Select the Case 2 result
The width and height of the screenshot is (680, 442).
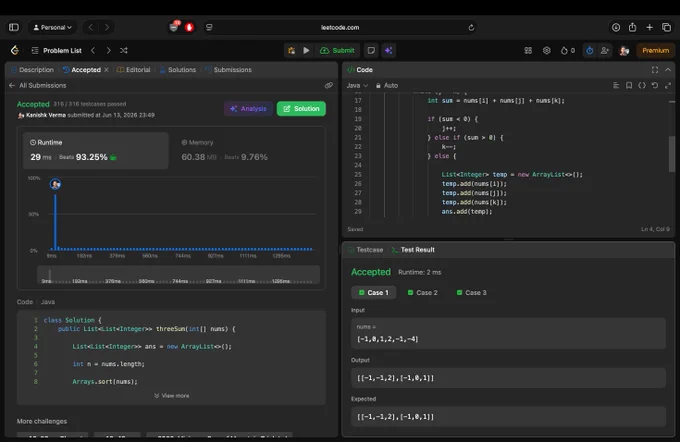422,293
